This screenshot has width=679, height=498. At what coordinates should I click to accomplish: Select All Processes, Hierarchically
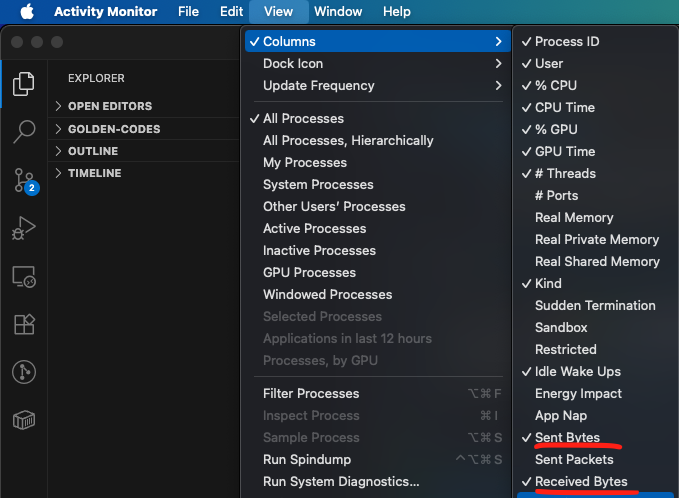click(378, 141)
